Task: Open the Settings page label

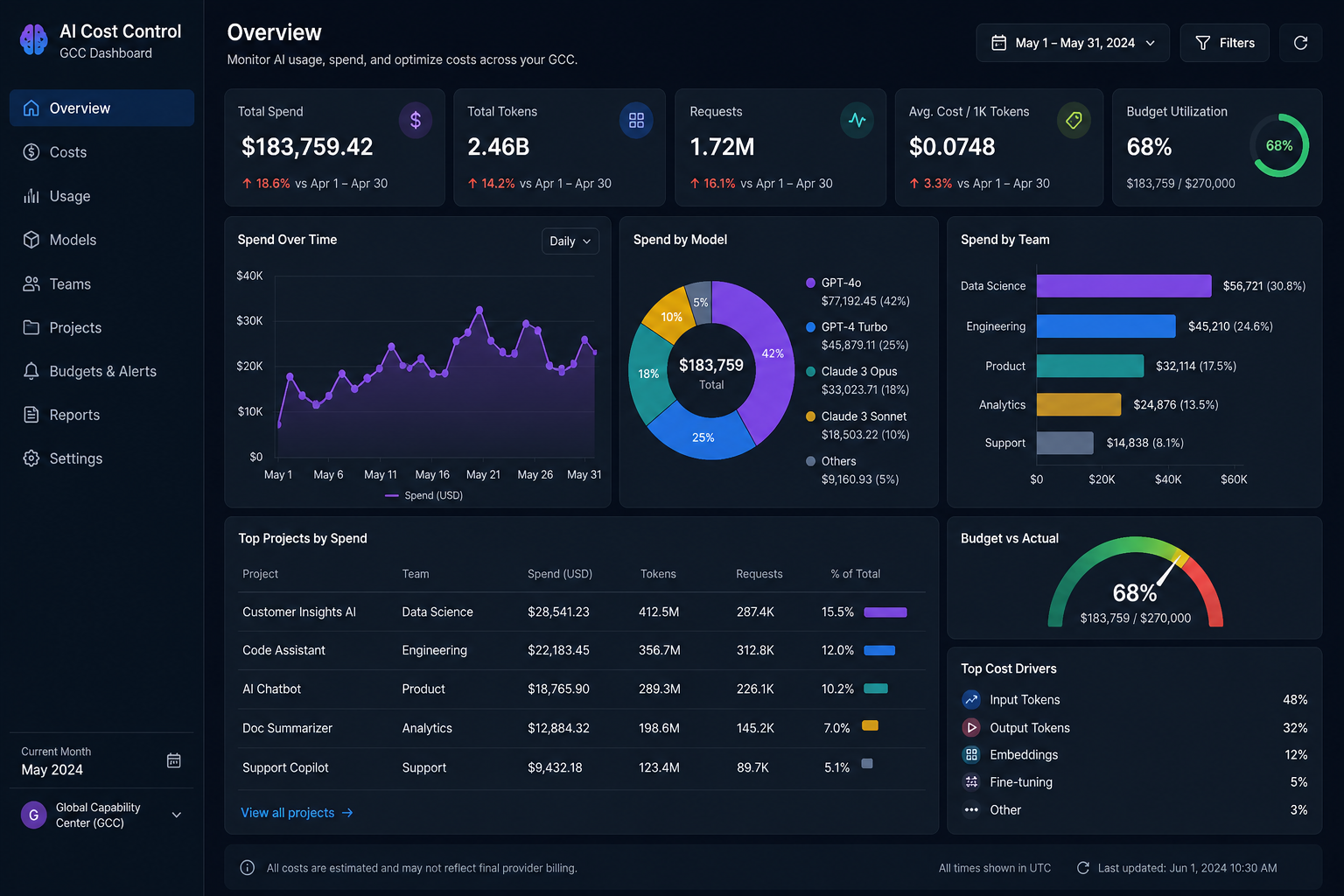Action: (76, 458)
